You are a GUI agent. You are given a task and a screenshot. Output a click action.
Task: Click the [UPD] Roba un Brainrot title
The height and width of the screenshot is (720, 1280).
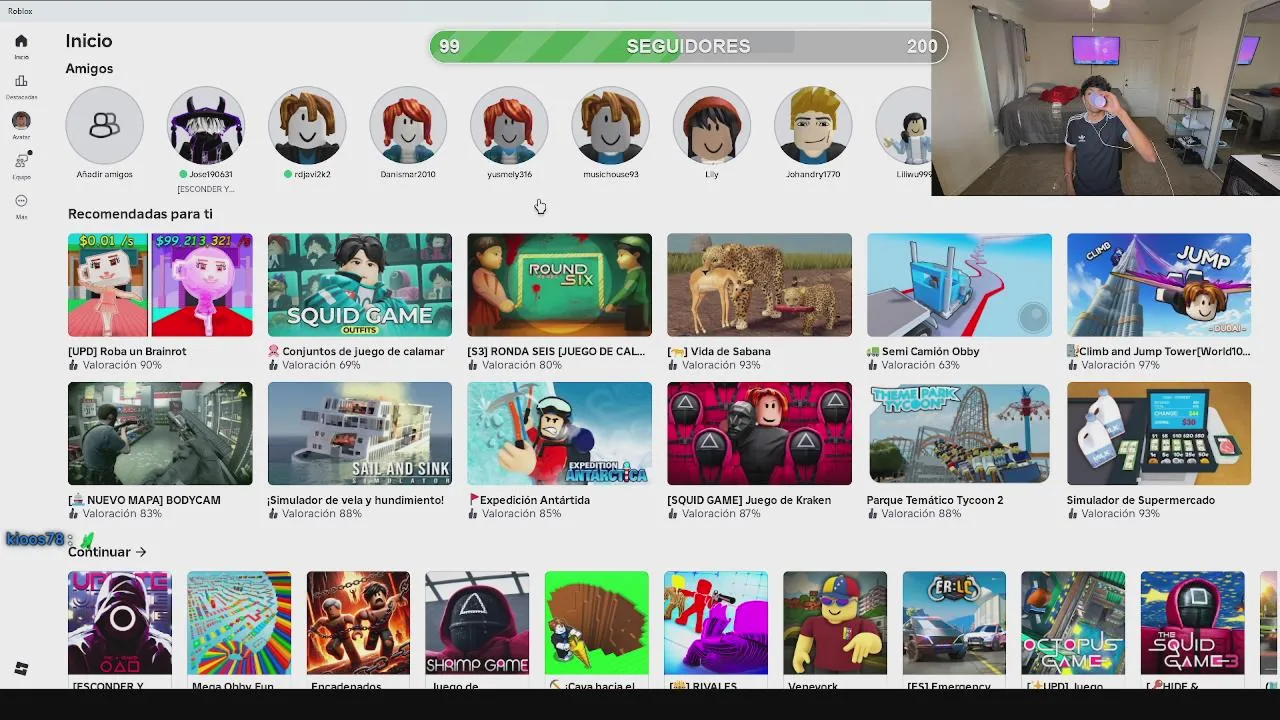[127, 351]
